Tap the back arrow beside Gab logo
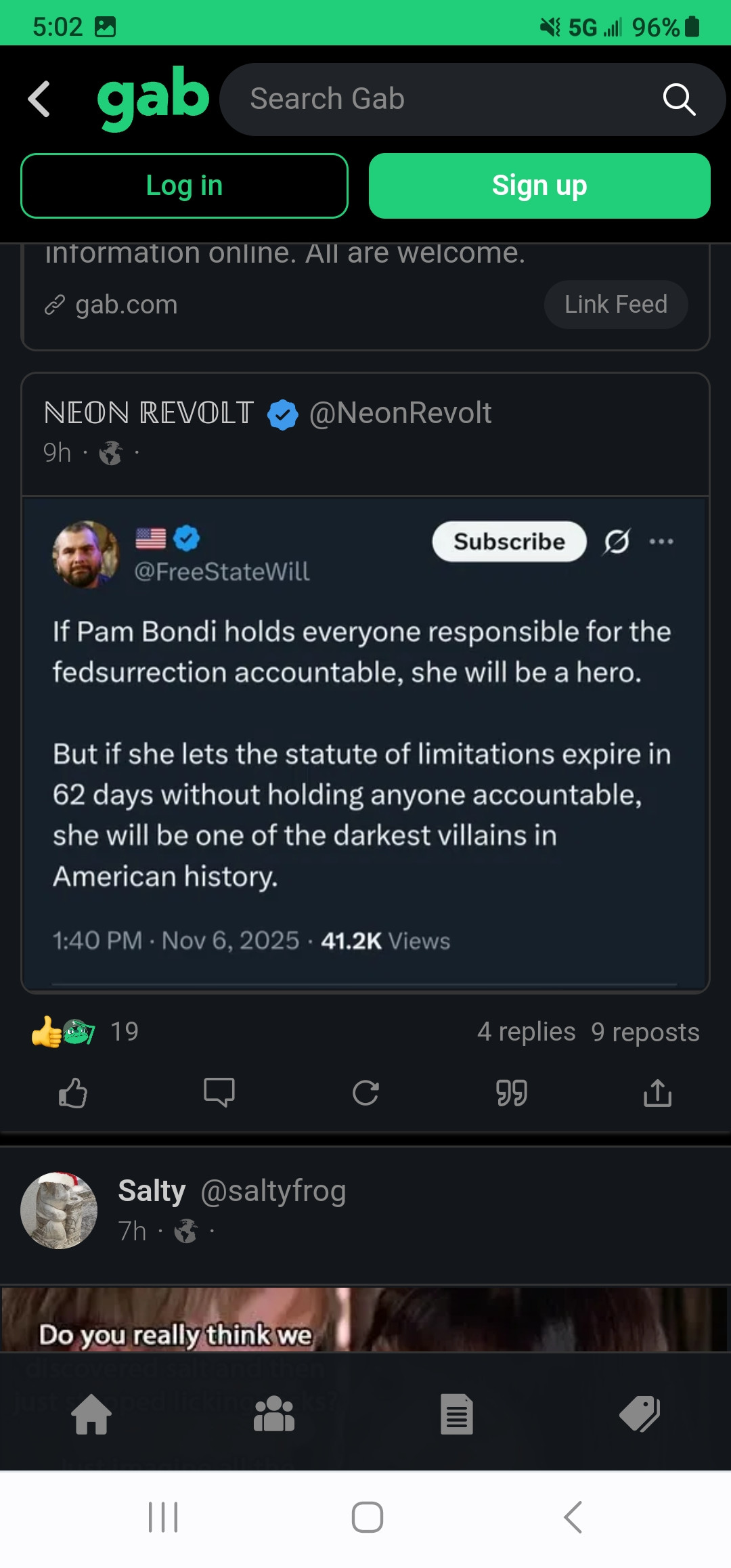Image resolution: width=731 pixels, height=1568 pixels. [x=39, y=99]
